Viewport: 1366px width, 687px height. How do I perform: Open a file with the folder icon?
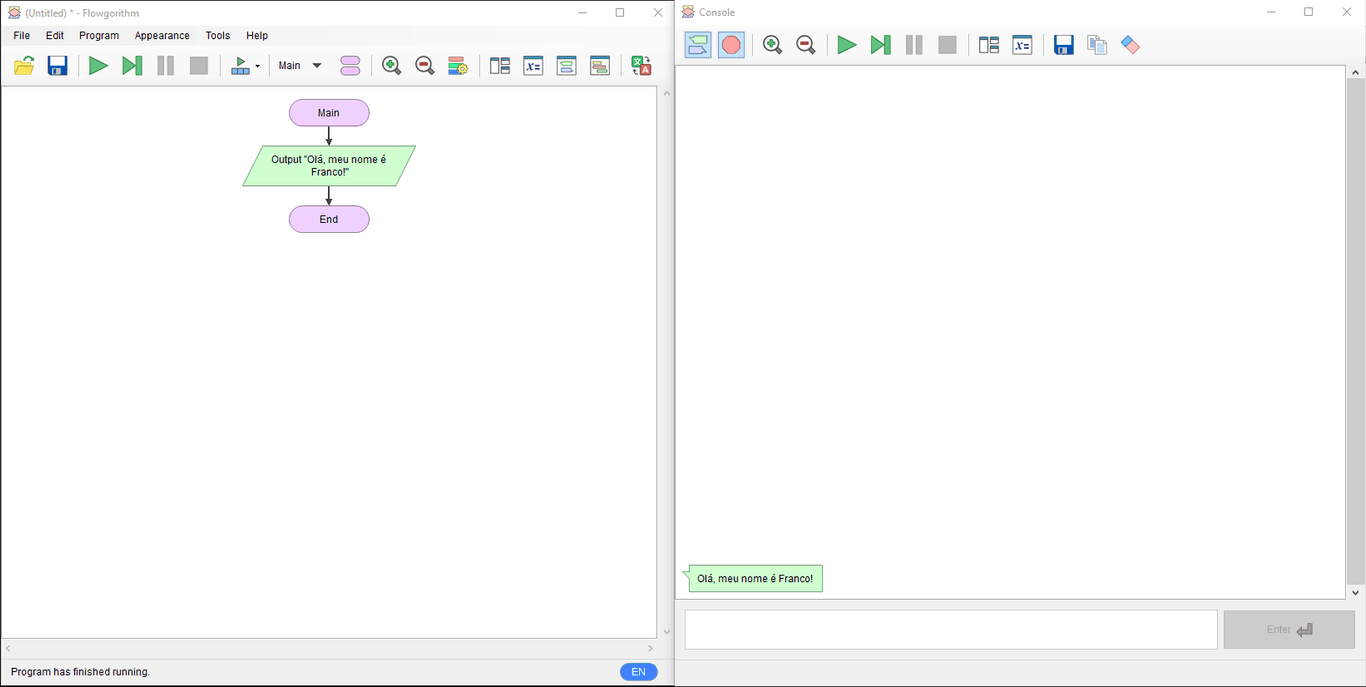click(24, 66)
